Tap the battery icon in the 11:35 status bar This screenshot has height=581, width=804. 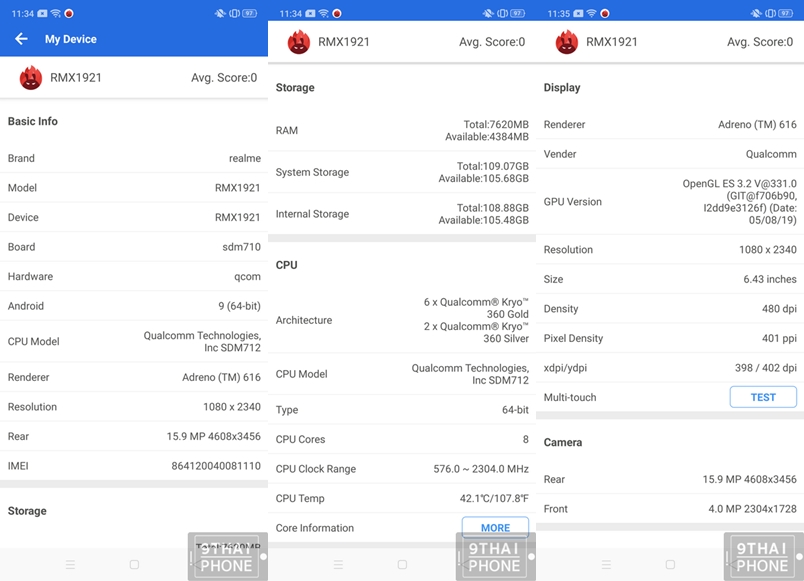[786, 13]
